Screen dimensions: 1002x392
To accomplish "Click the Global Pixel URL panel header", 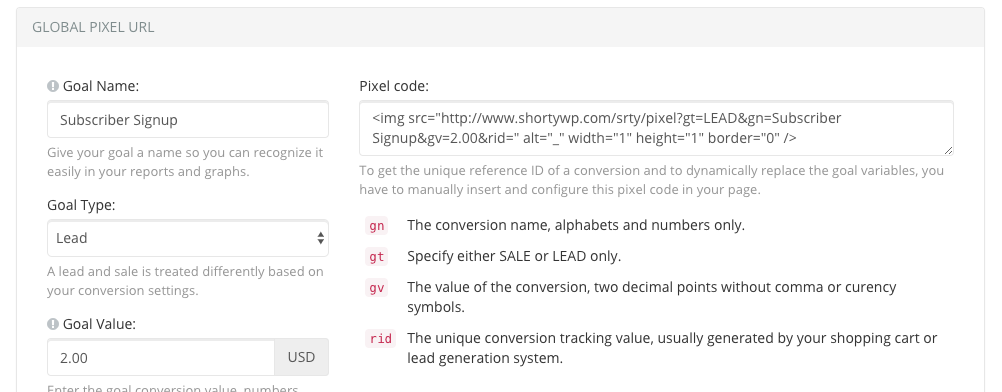I will (500, 27).
